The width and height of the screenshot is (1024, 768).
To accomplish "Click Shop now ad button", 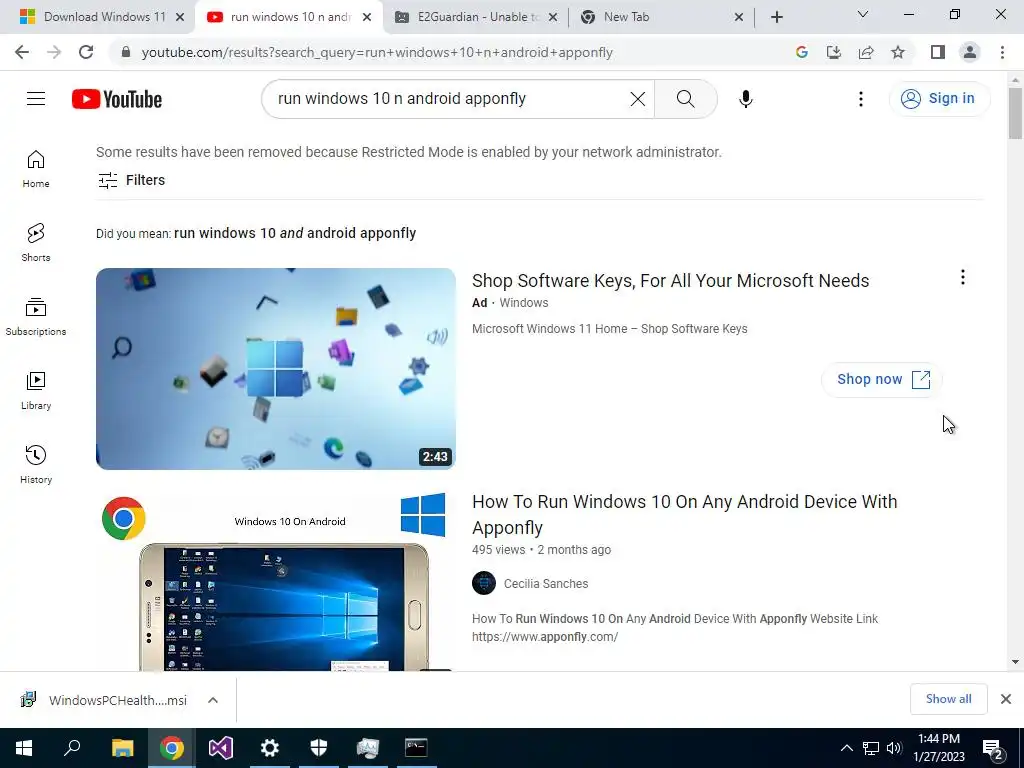I will pos(882,379).
